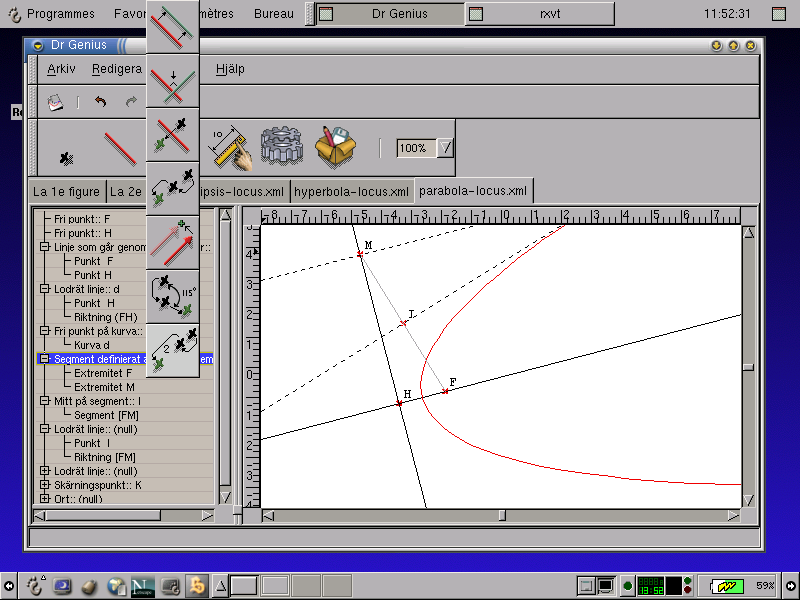Click point F on the canvas
Image resolution: width=800 pixels, height=600 pixels.
pos(445,391)
